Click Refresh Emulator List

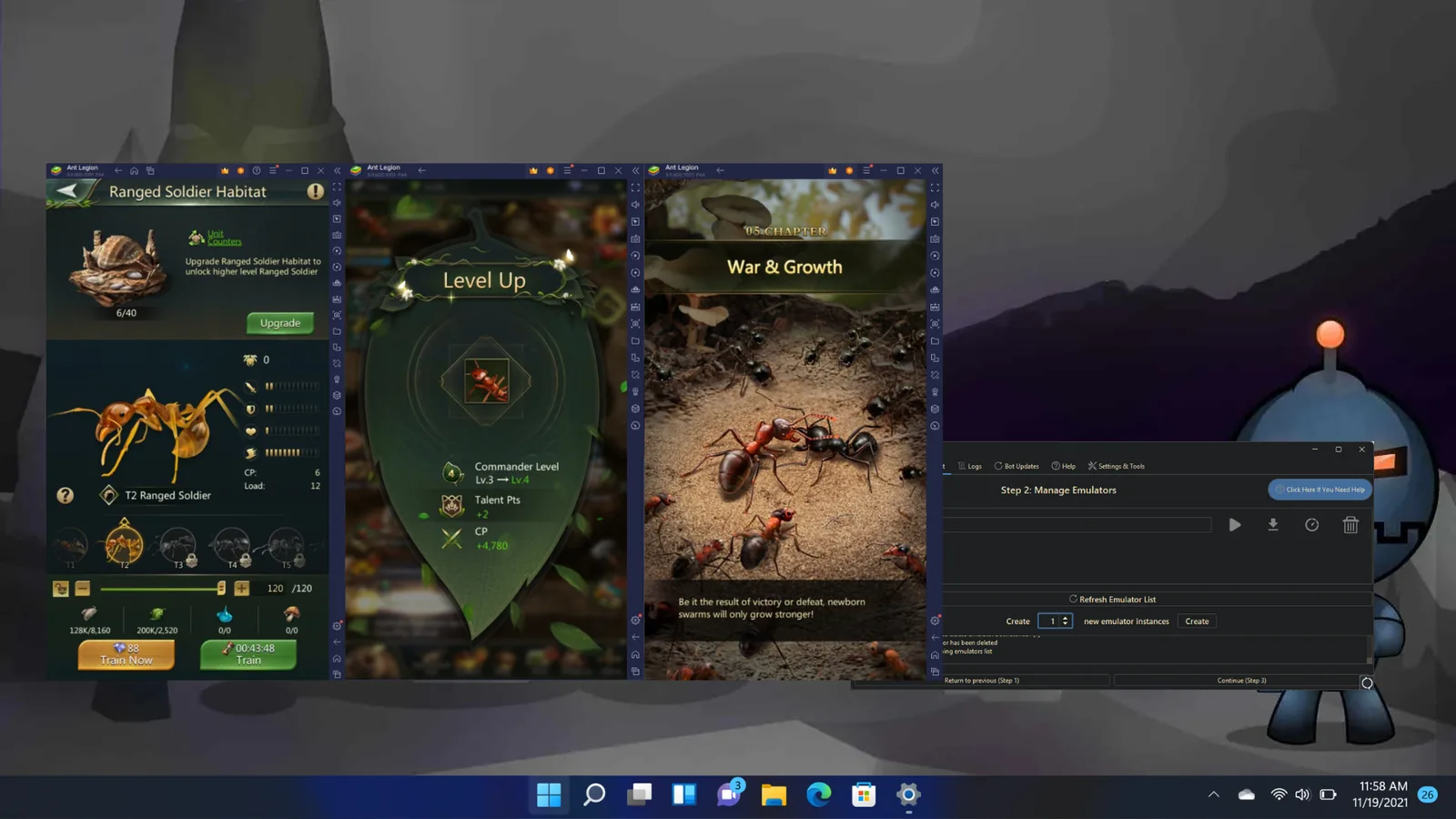click(x=1112, y=600)
